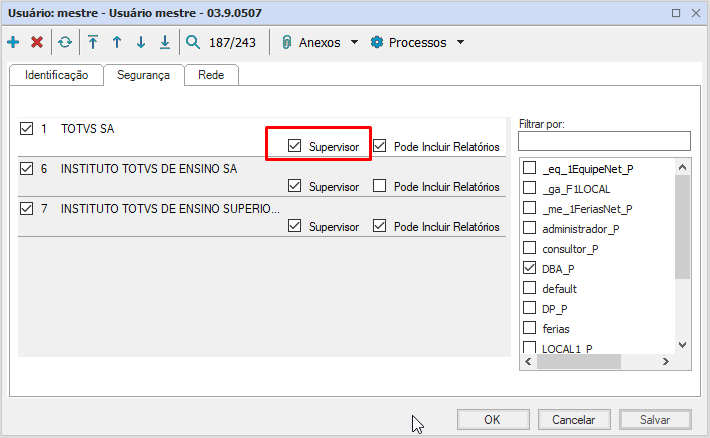Click the horizontal scrollbar thumb in profile list
This screenshot has width=710, height=438.
pyautogui.click(x=579, y=361)
